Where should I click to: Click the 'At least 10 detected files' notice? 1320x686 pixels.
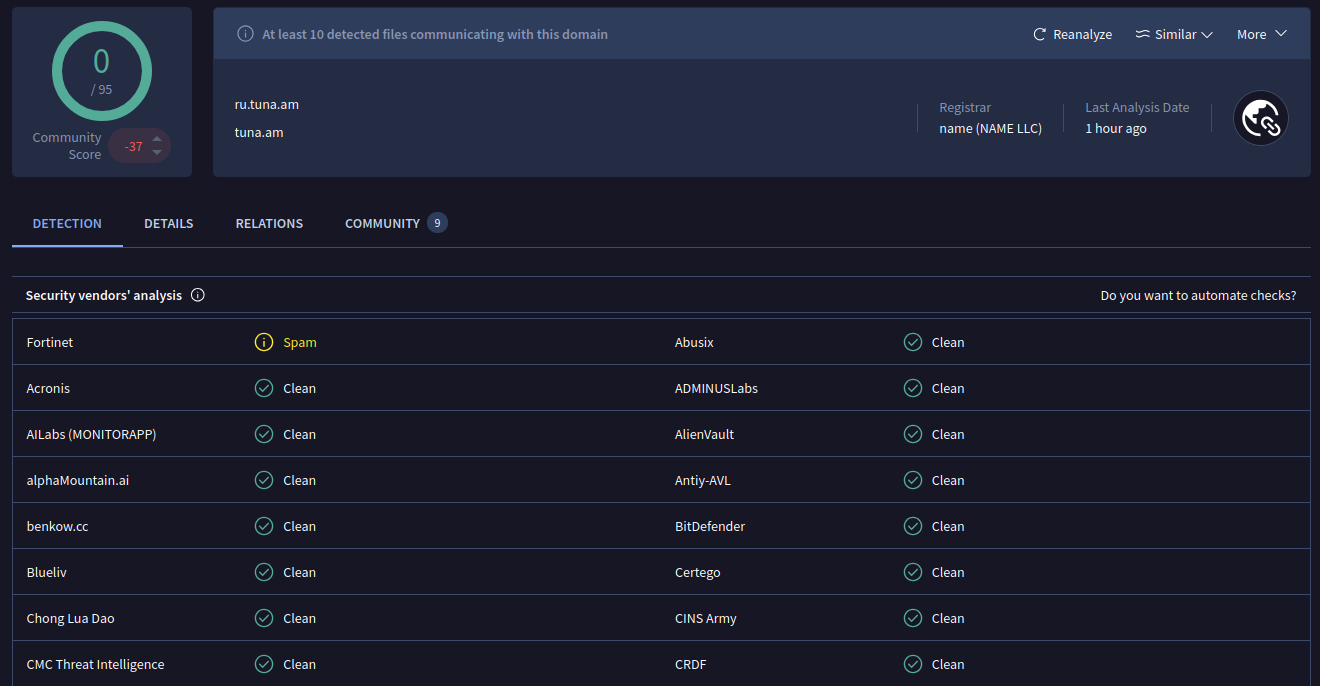click(x=435, y=34)
